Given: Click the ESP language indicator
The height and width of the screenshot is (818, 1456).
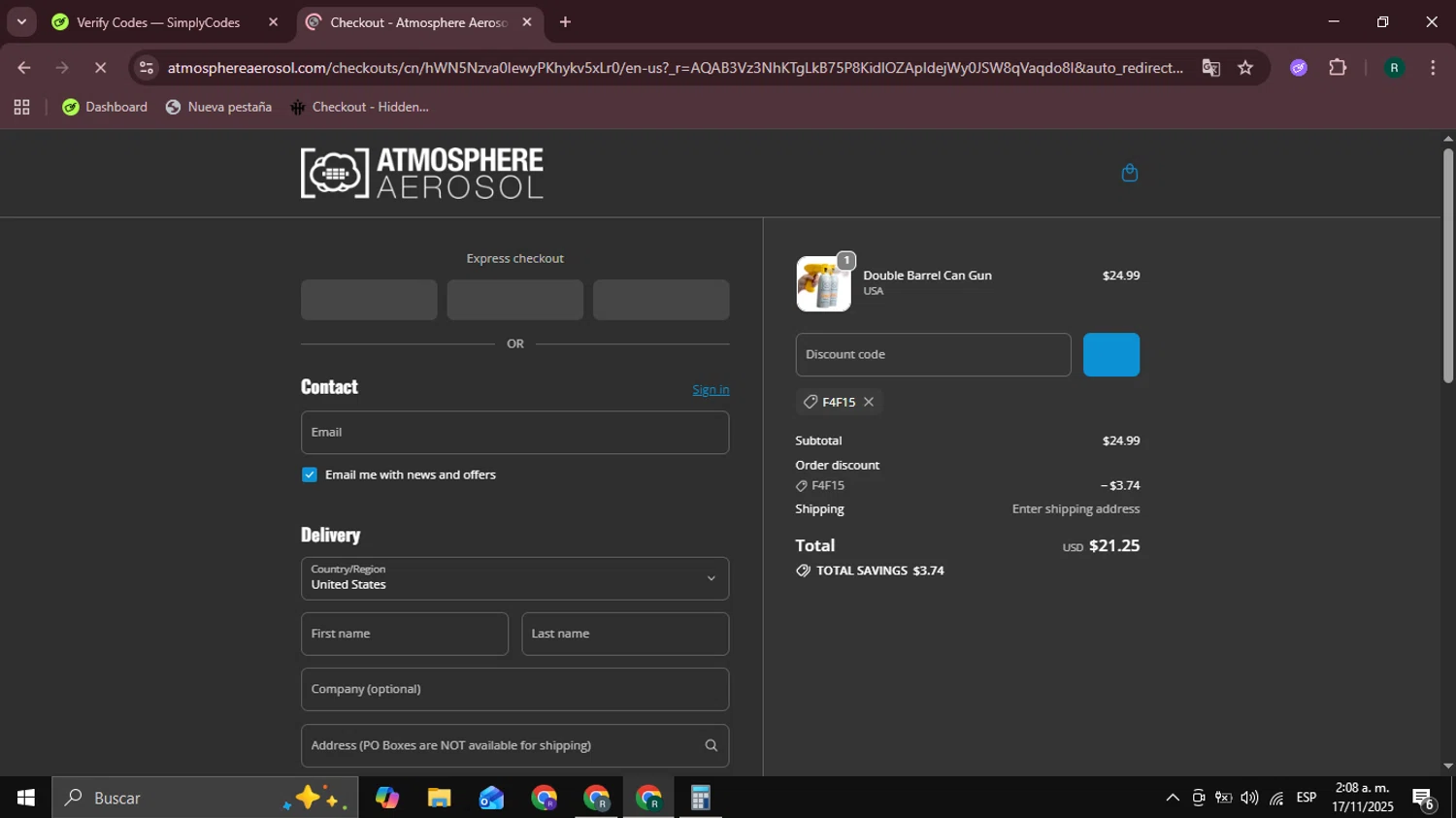Looking at the screenshot, I should 1307,798.
